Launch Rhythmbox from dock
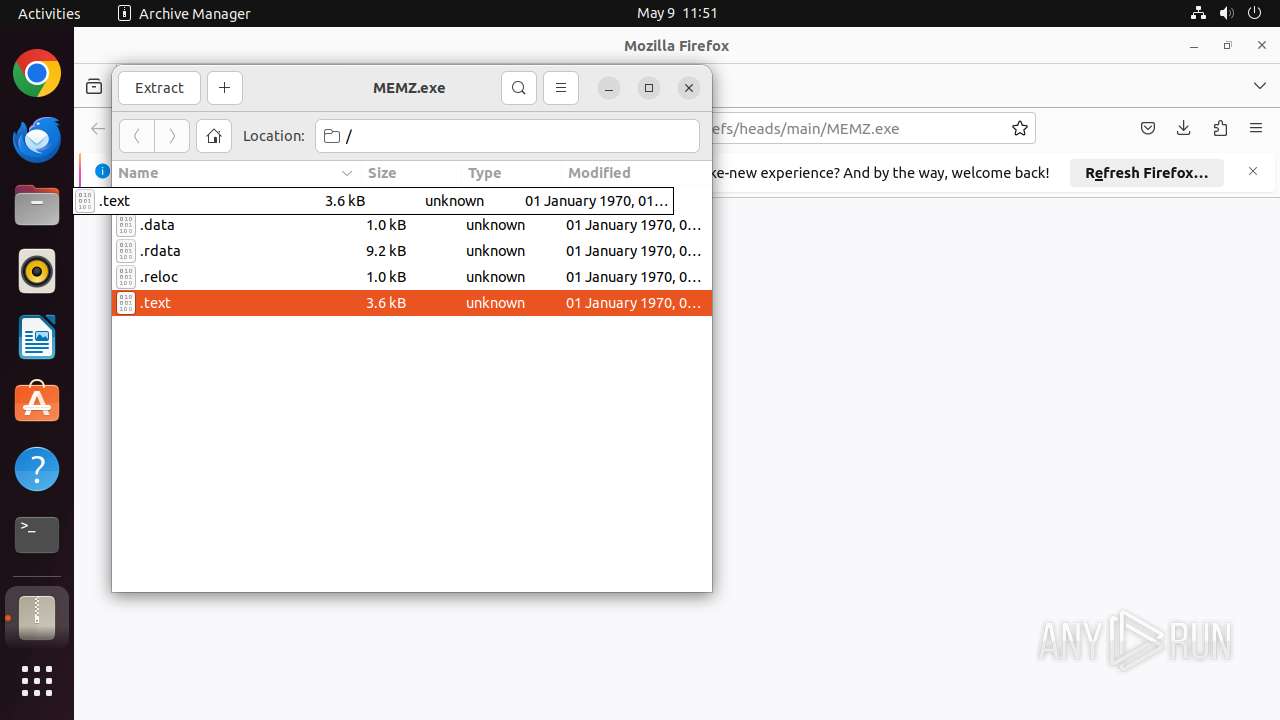Image resolution: width=1280 pixels, height=720 pixels. (x=37, y=271)
